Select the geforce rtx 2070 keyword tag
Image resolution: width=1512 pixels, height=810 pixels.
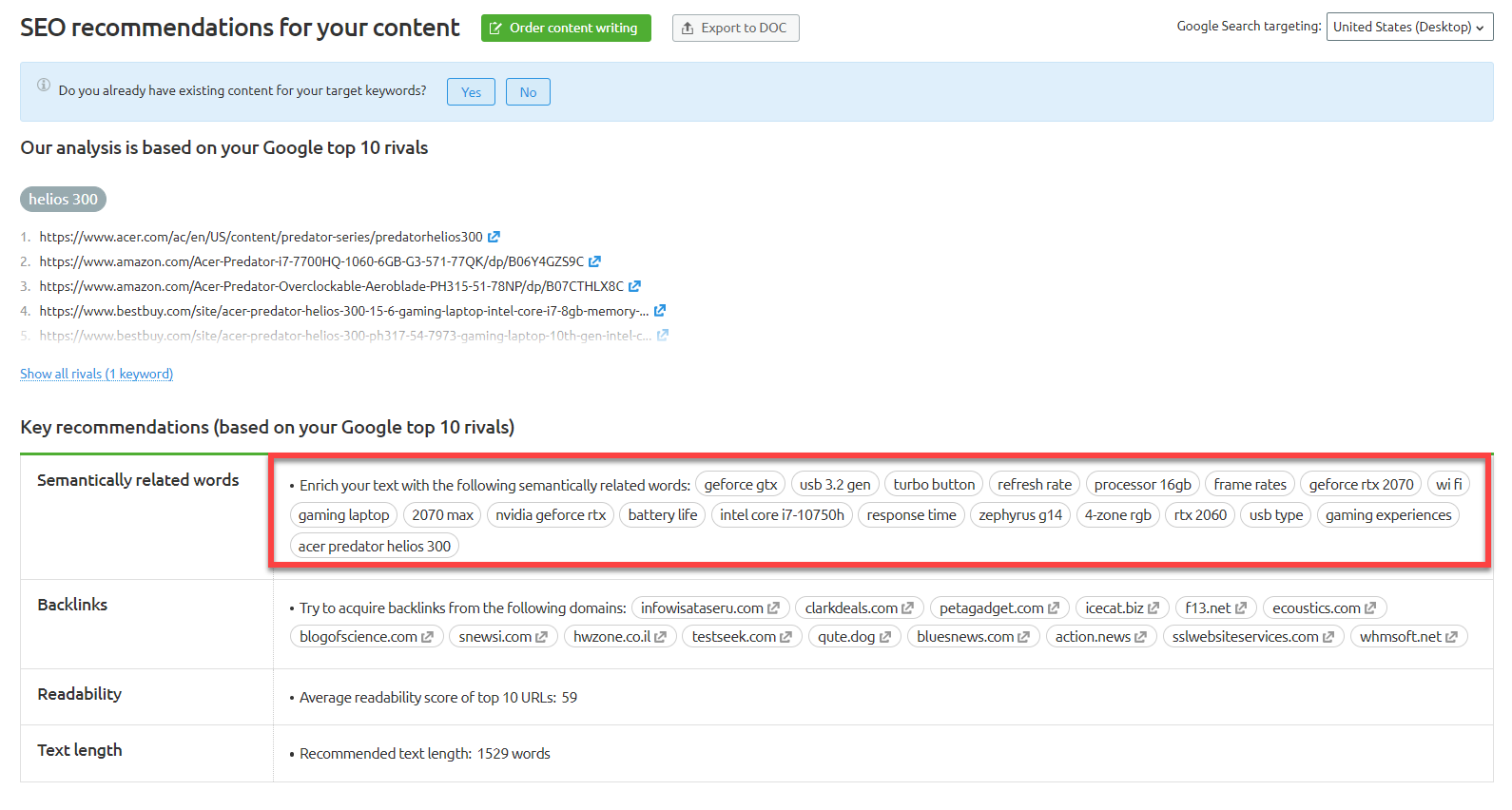[1361, 485]
